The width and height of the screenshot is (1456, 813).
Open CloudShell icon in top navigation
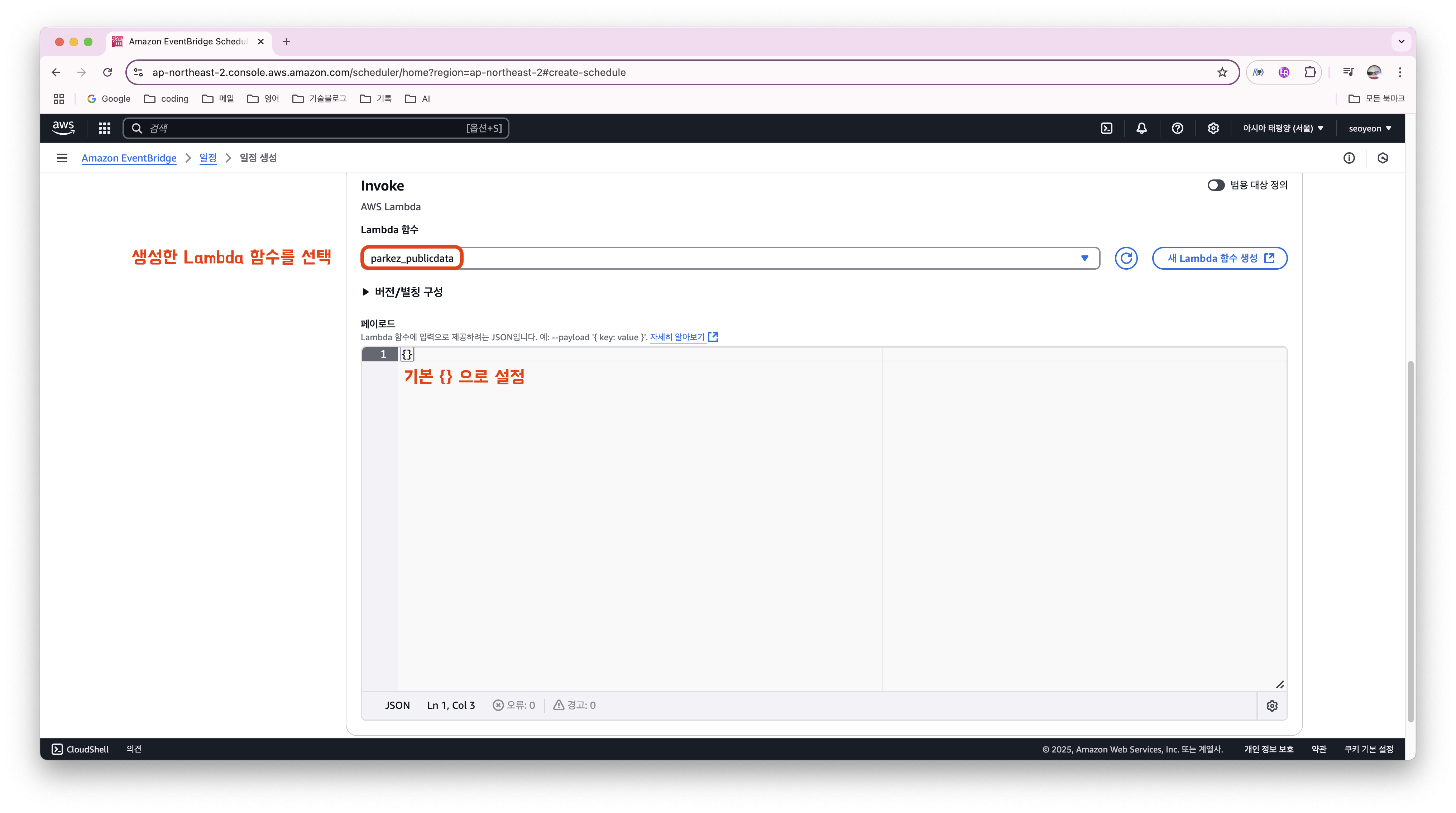[1107, 128]
